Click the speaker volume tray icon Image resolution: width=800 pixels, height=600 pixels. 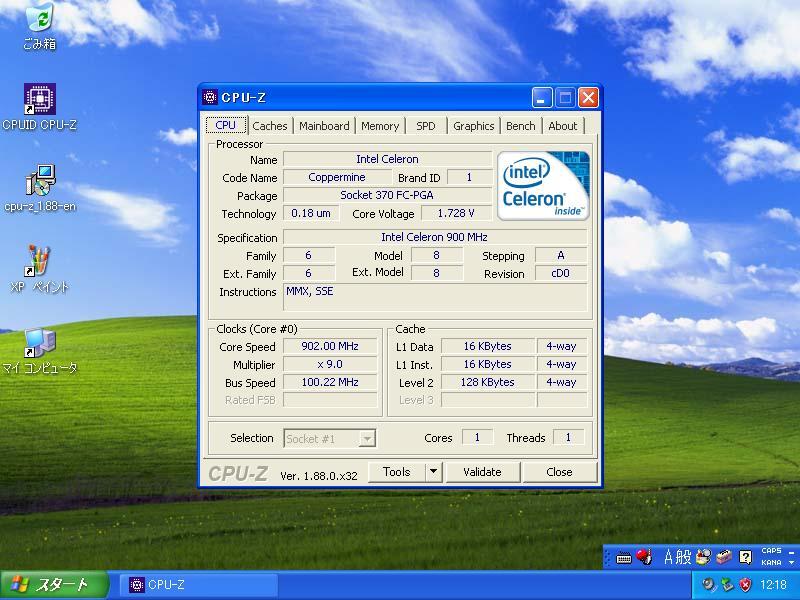pyautogui.click(x=708, y=585)
